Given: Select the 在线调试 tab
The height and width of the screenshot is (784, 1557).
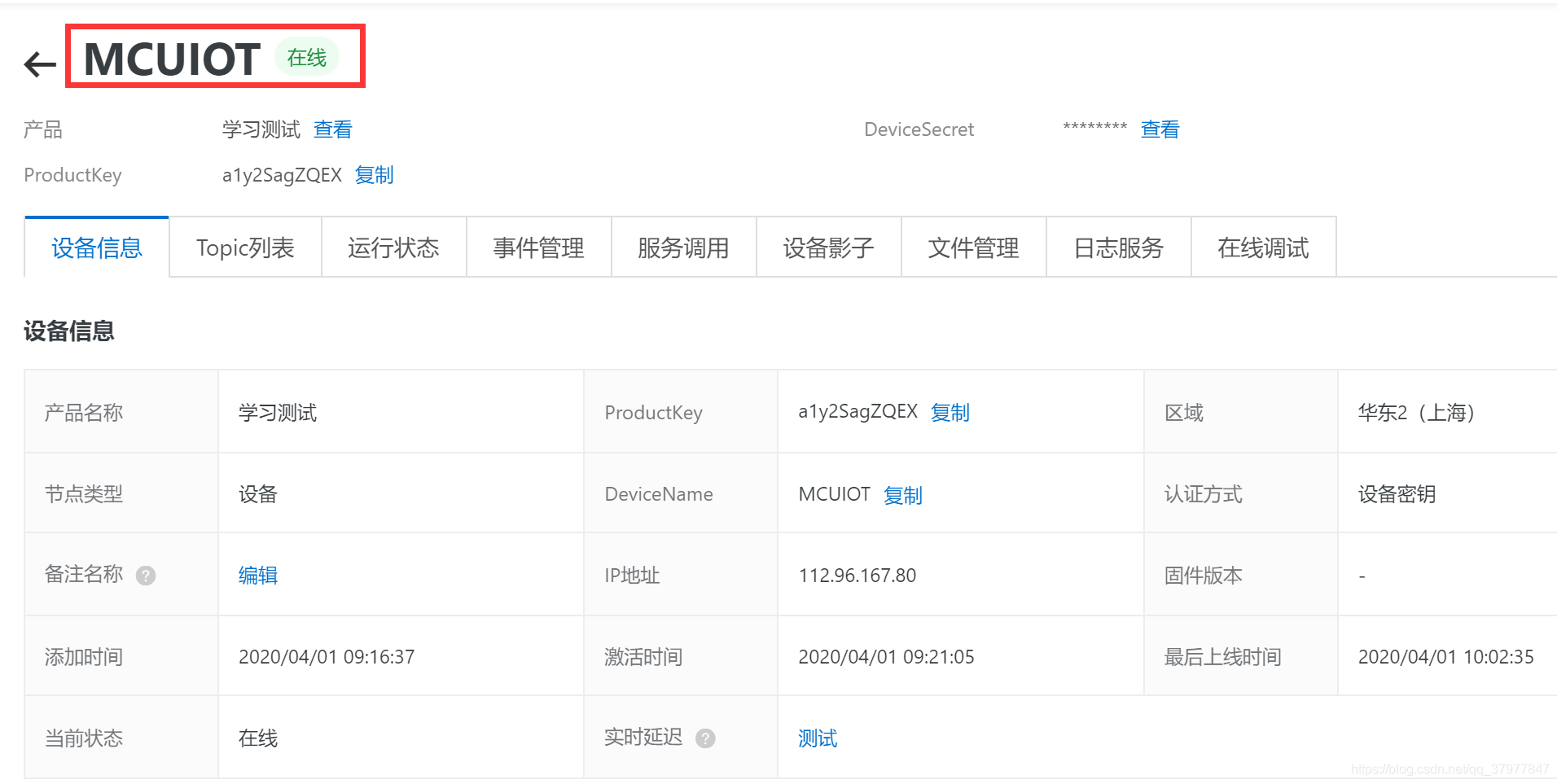Looking at the screenshot, I should coord(1263,247).
